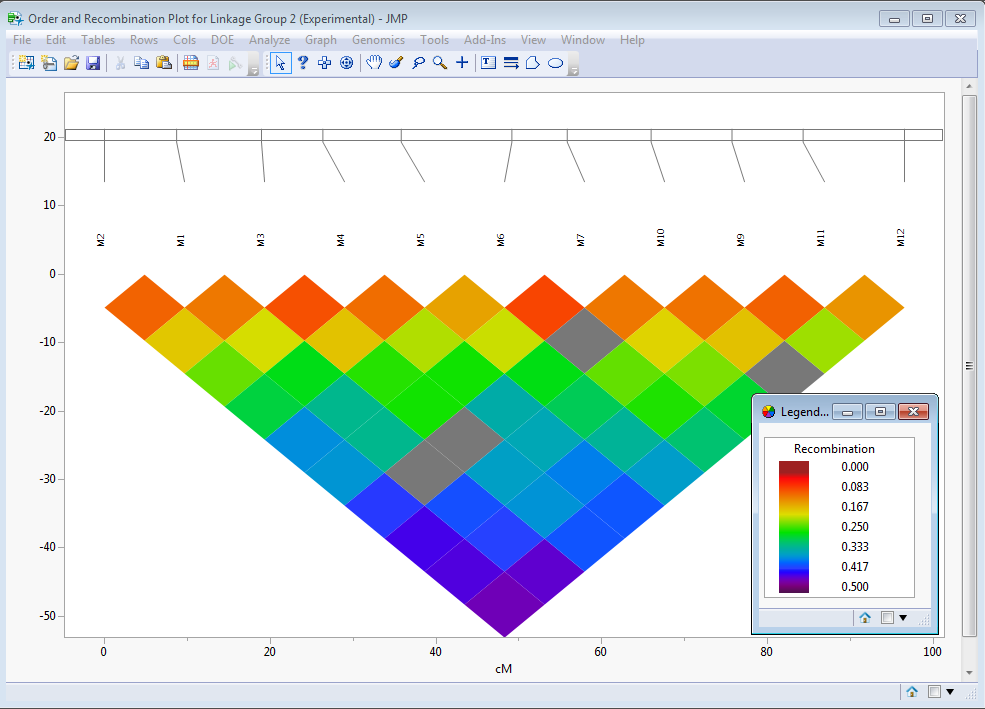Select the Crosshairs plus tool
Viewport: 985px width, 709px height.
click(462, 63)
